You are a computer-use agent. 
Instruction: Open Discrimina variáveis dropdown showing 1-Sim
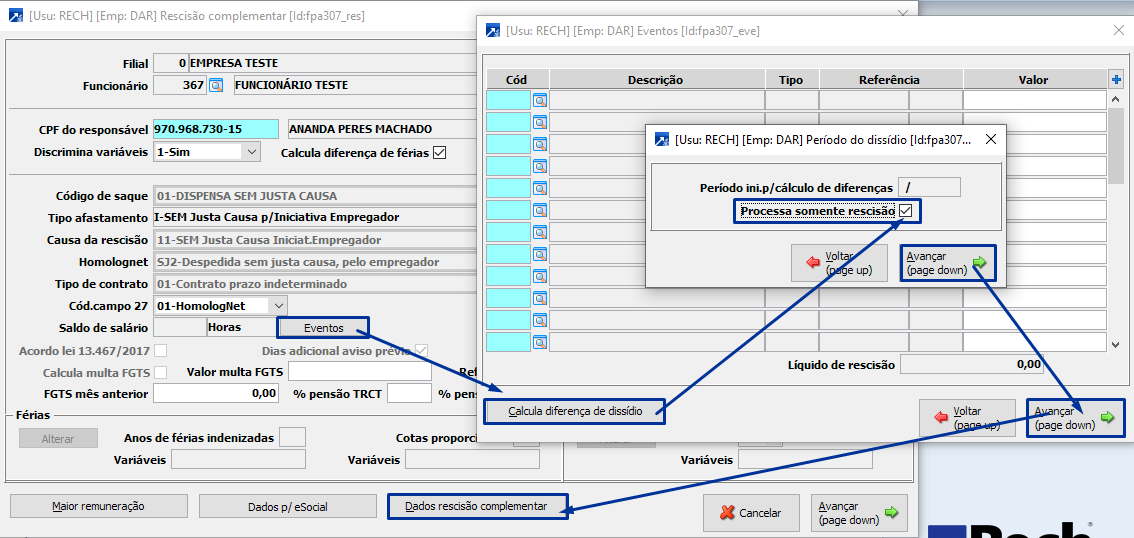click(x=206, y=152)
